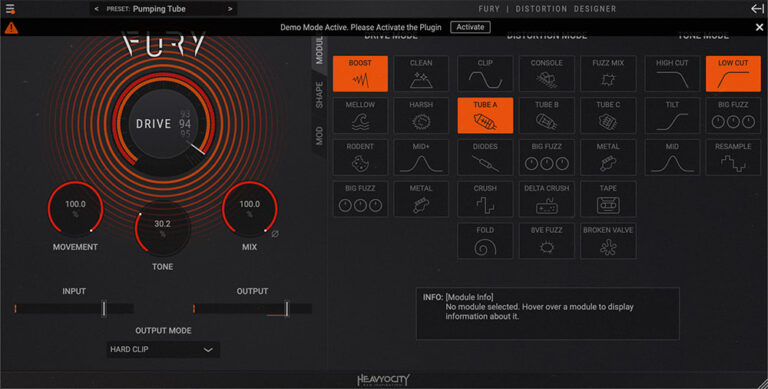The height and width of the screenshot is (389, 768).
Task: Select the Fuzz Mix distortion module
Action: coord(608,73)
